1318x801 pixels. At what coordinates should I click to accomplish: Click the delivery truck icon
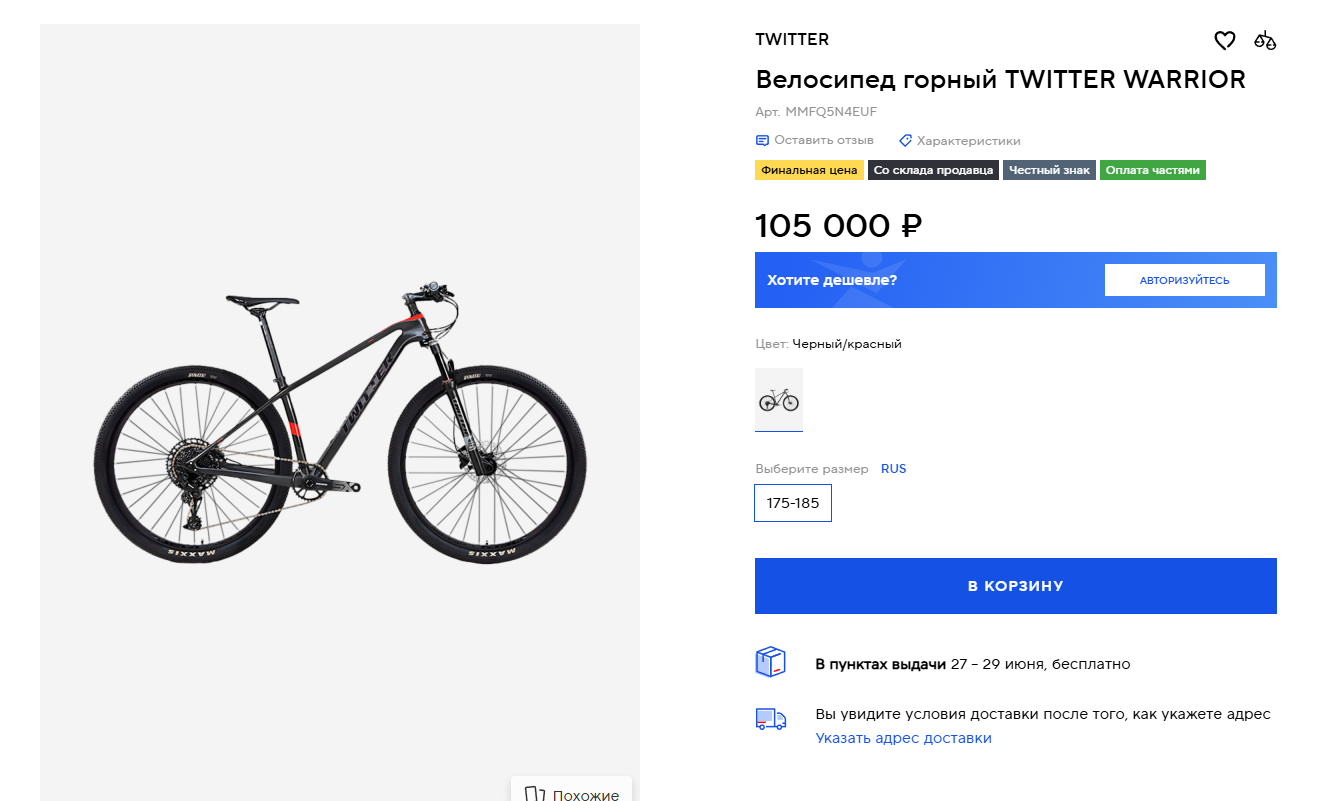coord(770,719)
